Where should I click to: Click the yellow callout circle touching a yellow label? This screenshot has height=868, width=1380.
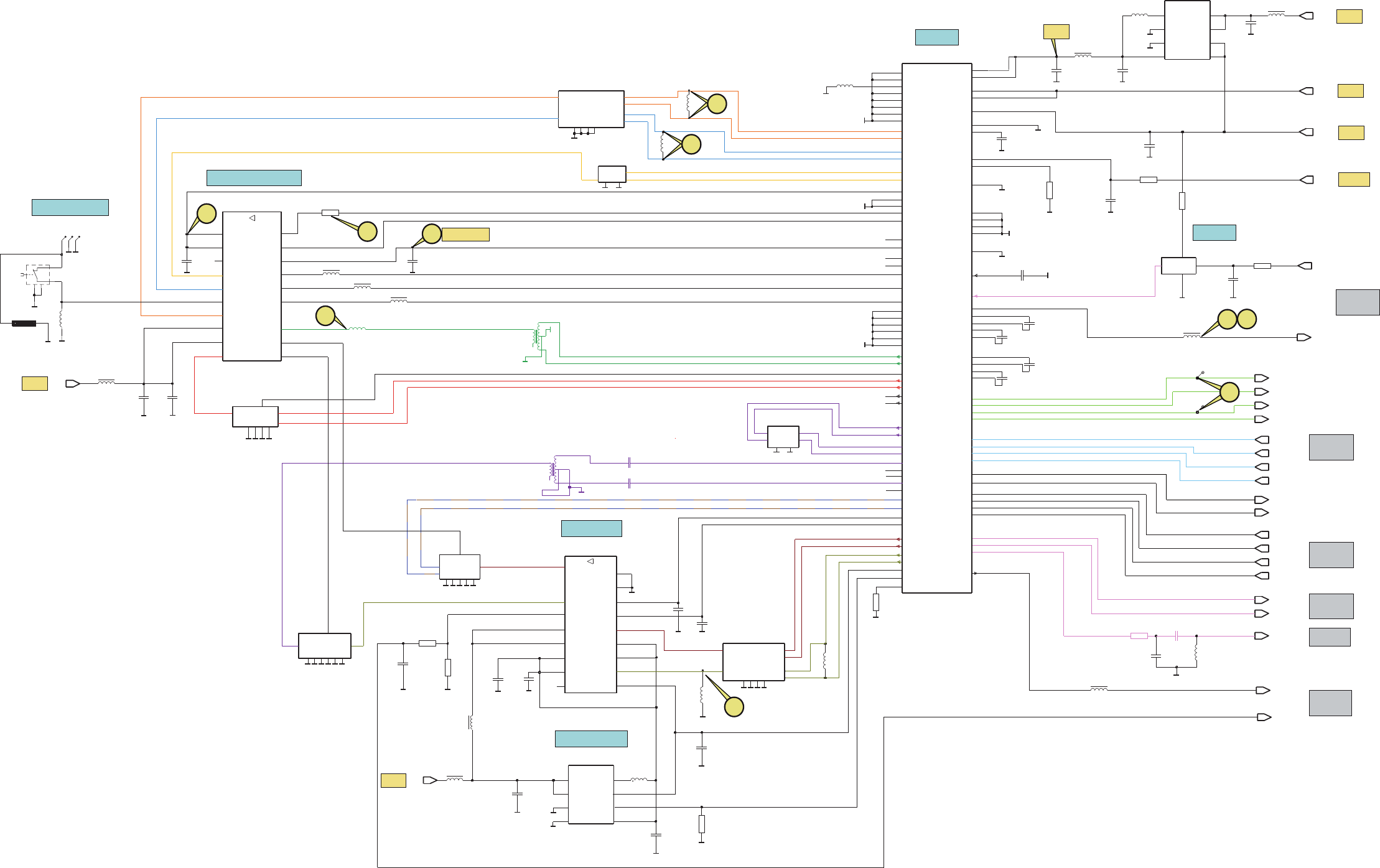tap(432, 234)
